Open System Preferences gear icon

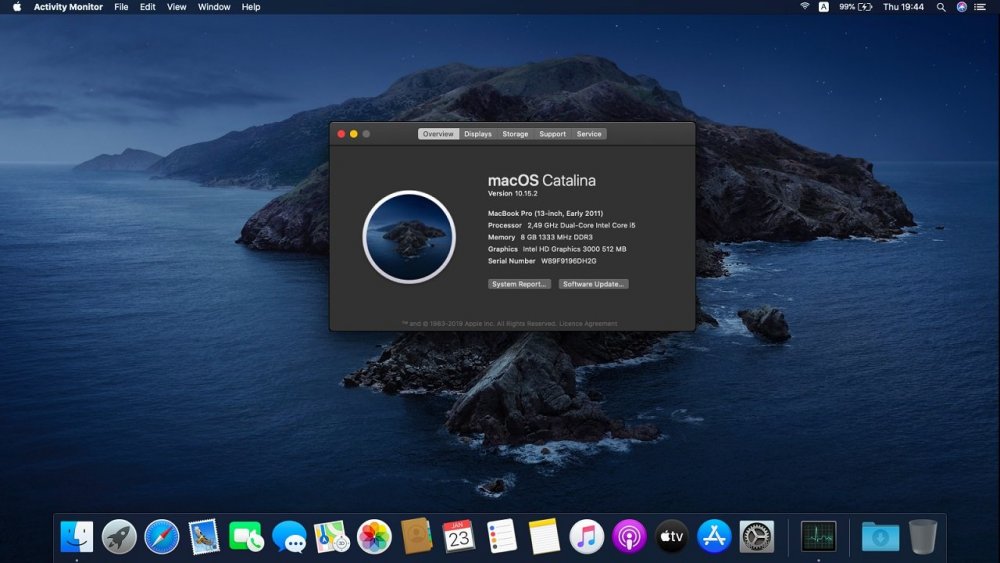(x=756, y=536)
